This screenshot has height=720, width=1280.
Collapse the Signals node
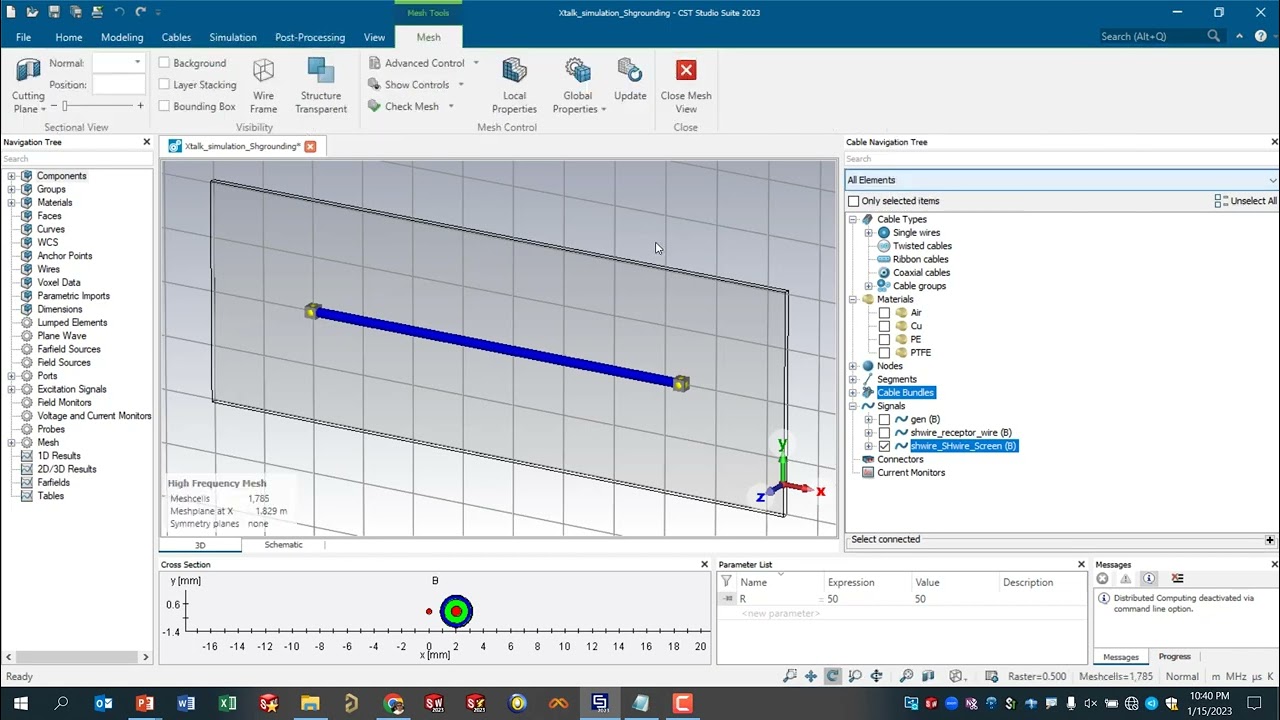click(853, 406)
